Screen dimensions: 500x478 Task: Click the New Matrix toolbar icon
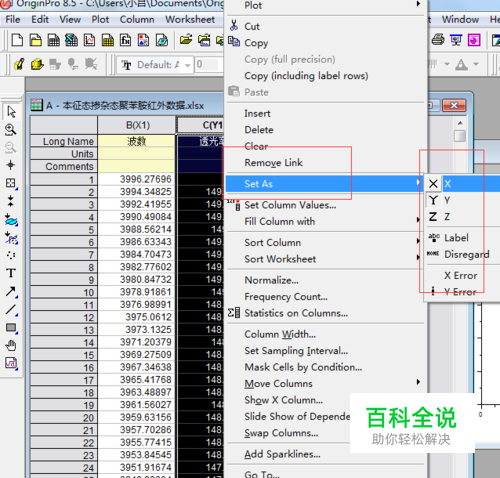point(107,40)
